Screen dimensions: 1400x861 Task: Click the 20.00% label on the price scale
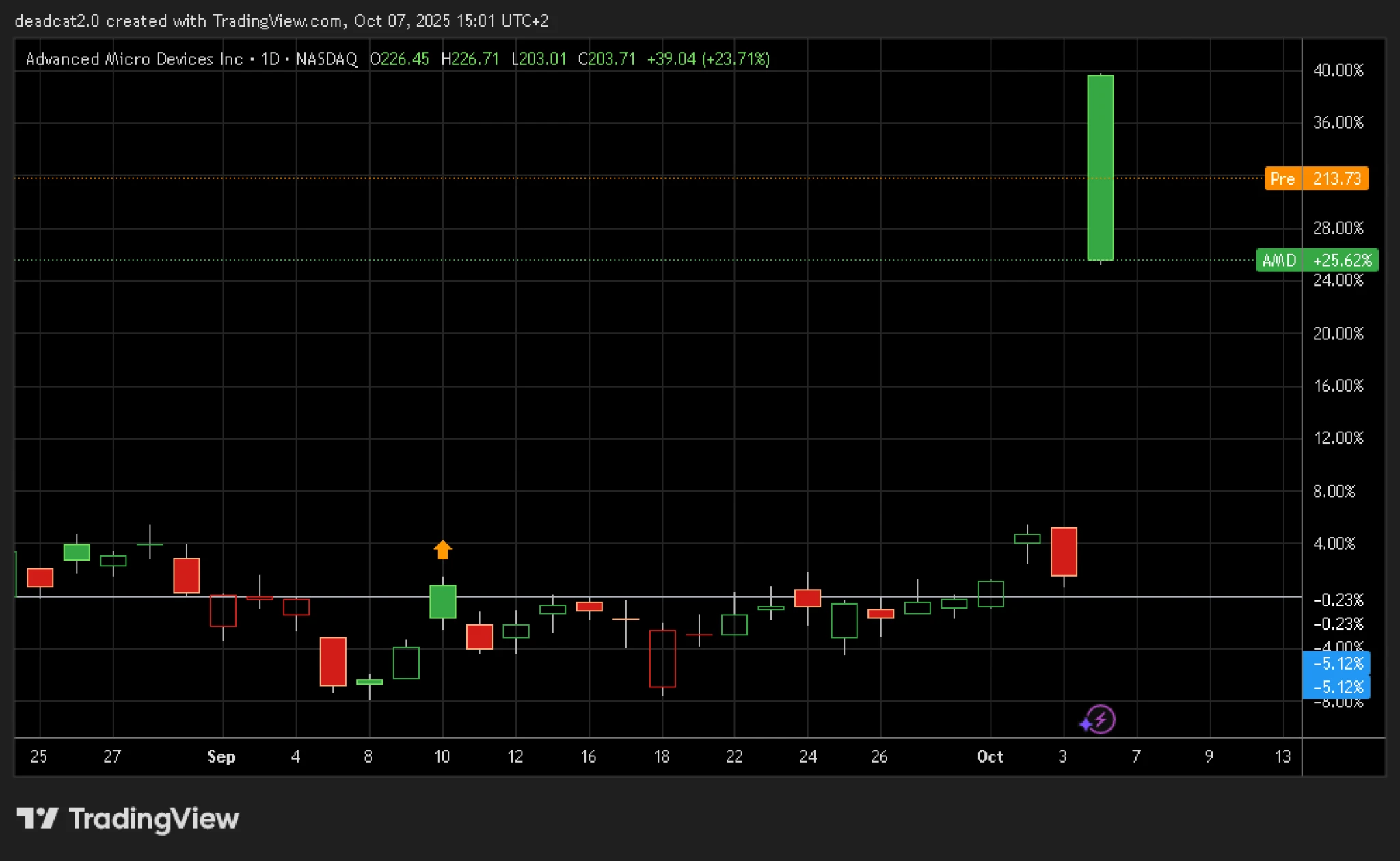tap(1337, 333)
